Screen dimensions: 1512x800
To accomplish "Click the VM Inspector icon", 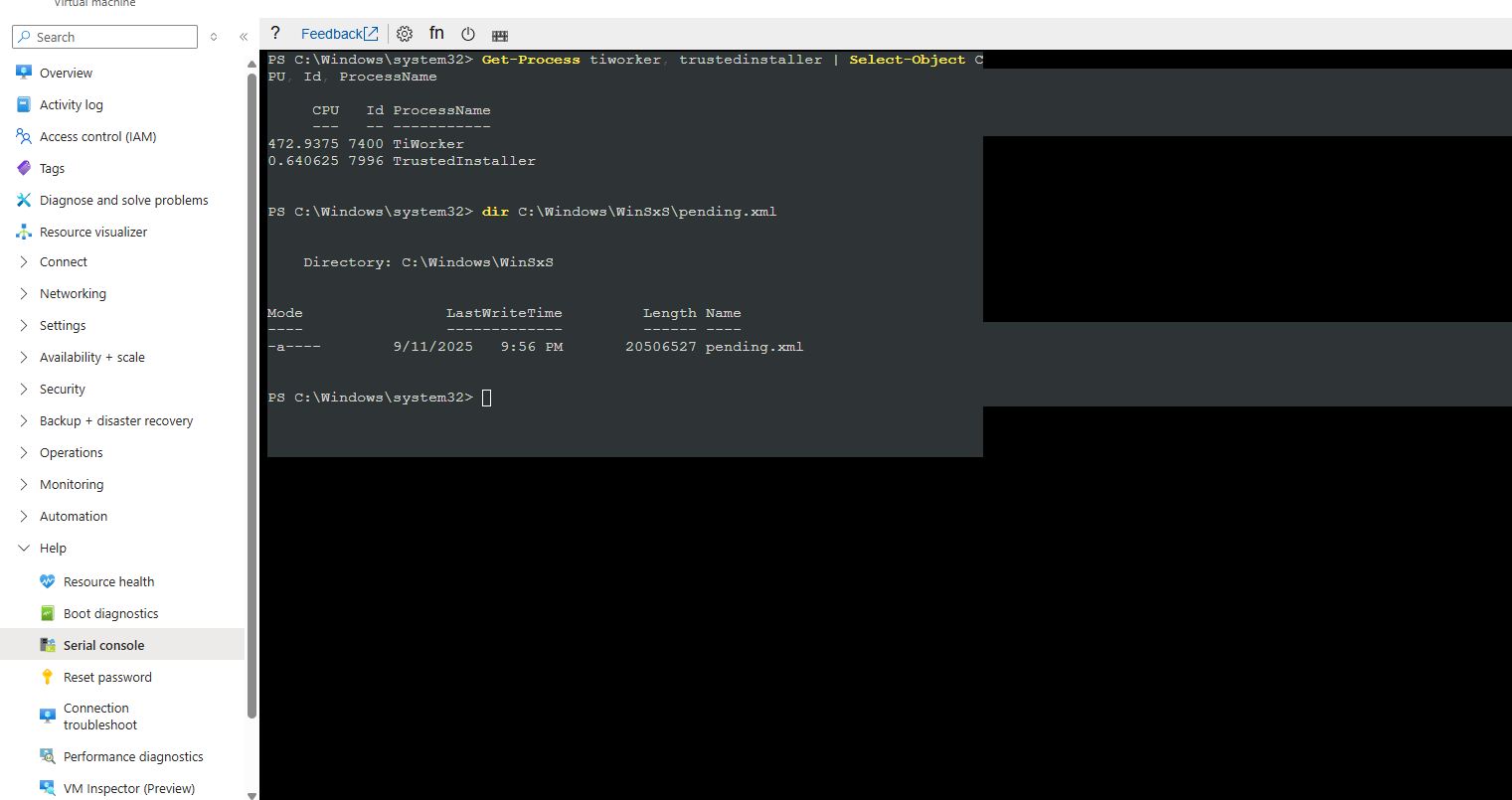I will (x=48, y=788).
